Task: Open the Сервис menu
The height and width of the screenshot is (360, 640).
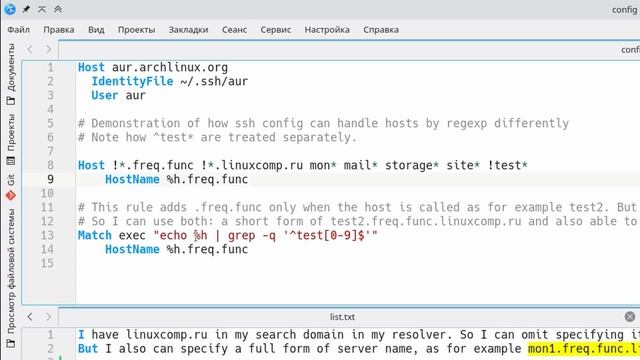Action: (276, 30)
